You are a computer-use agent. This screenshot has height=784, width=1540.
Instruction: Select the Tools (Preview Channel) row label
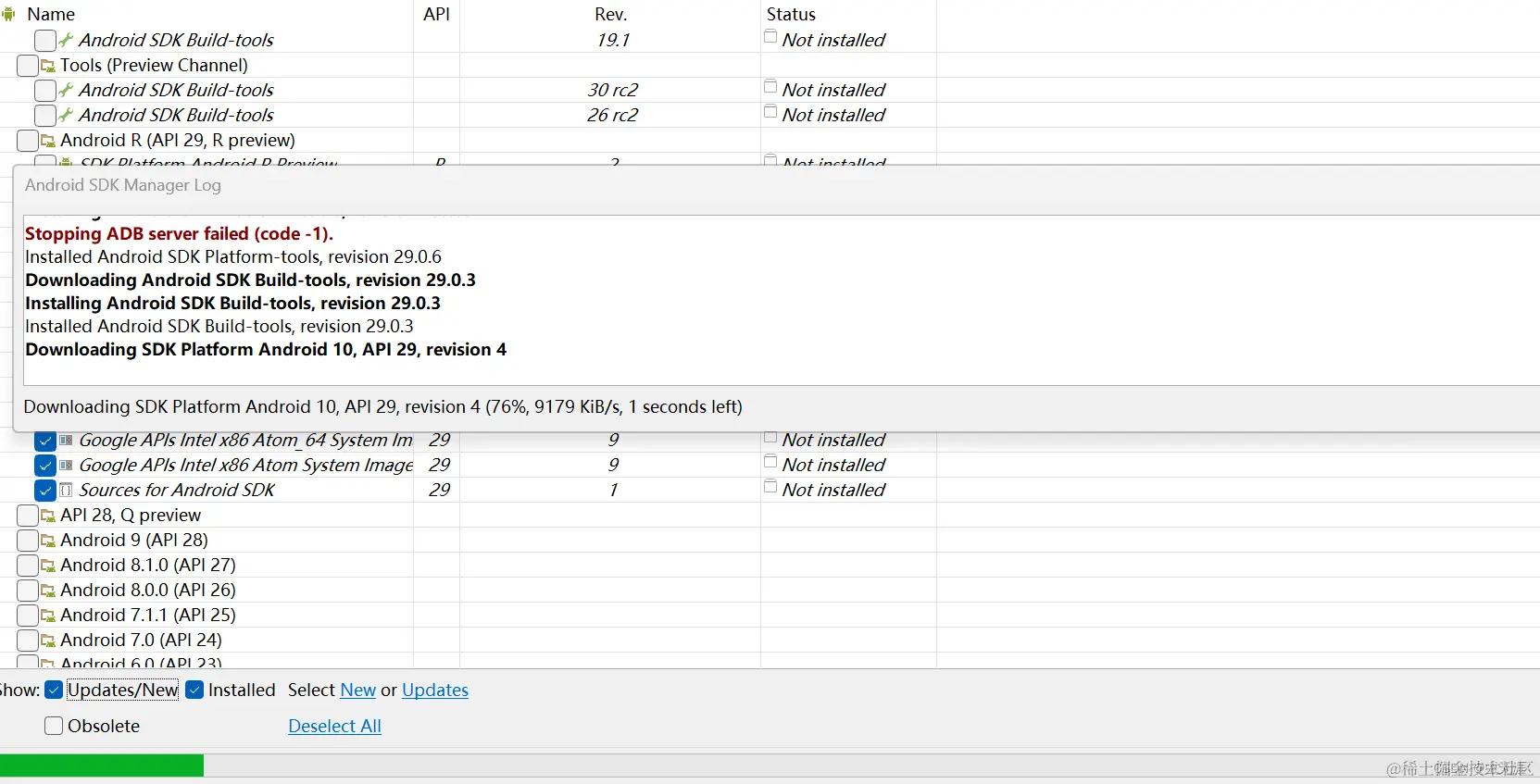(154, 65)
